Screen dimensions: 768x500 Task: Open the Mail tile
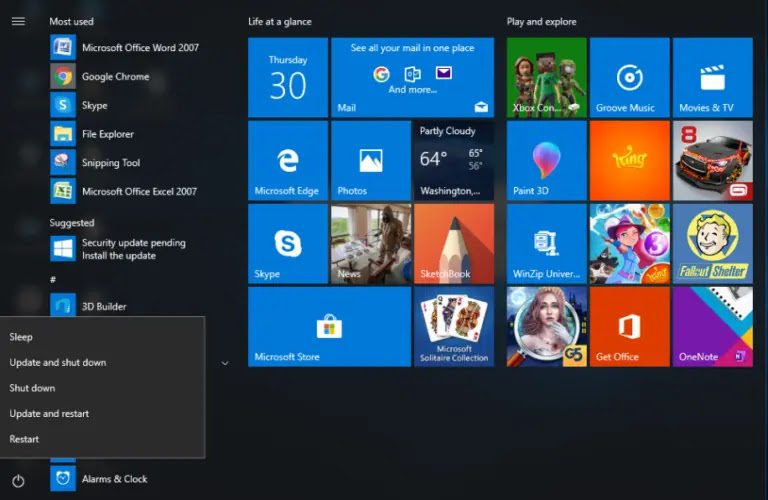[x=412, y=77]
